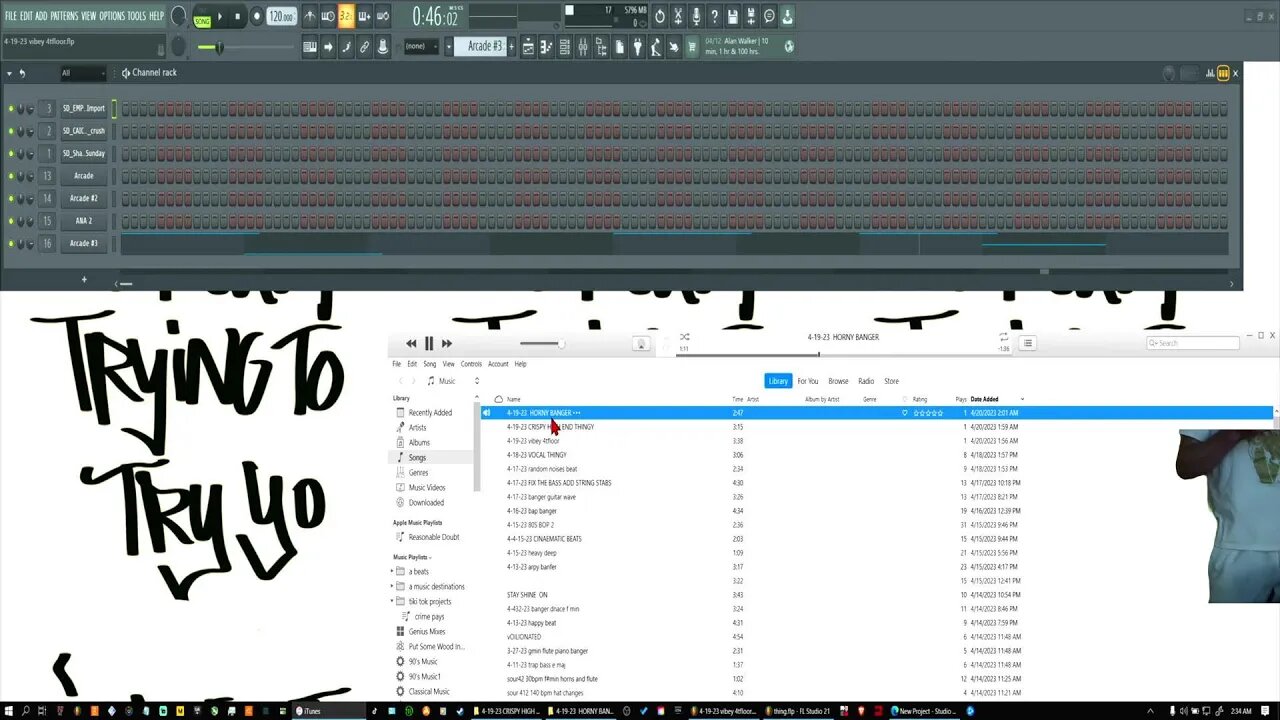Click the link chain icon in FL toolbar
The width and height of the screenshot is (1280, 720).
[x=364, y=47]
